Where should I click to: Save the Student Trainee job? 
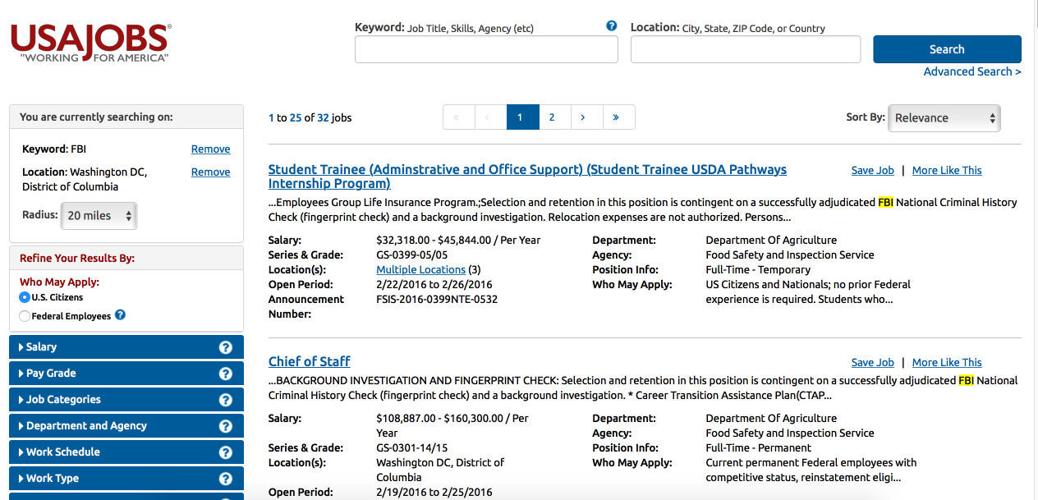(873, 170)
